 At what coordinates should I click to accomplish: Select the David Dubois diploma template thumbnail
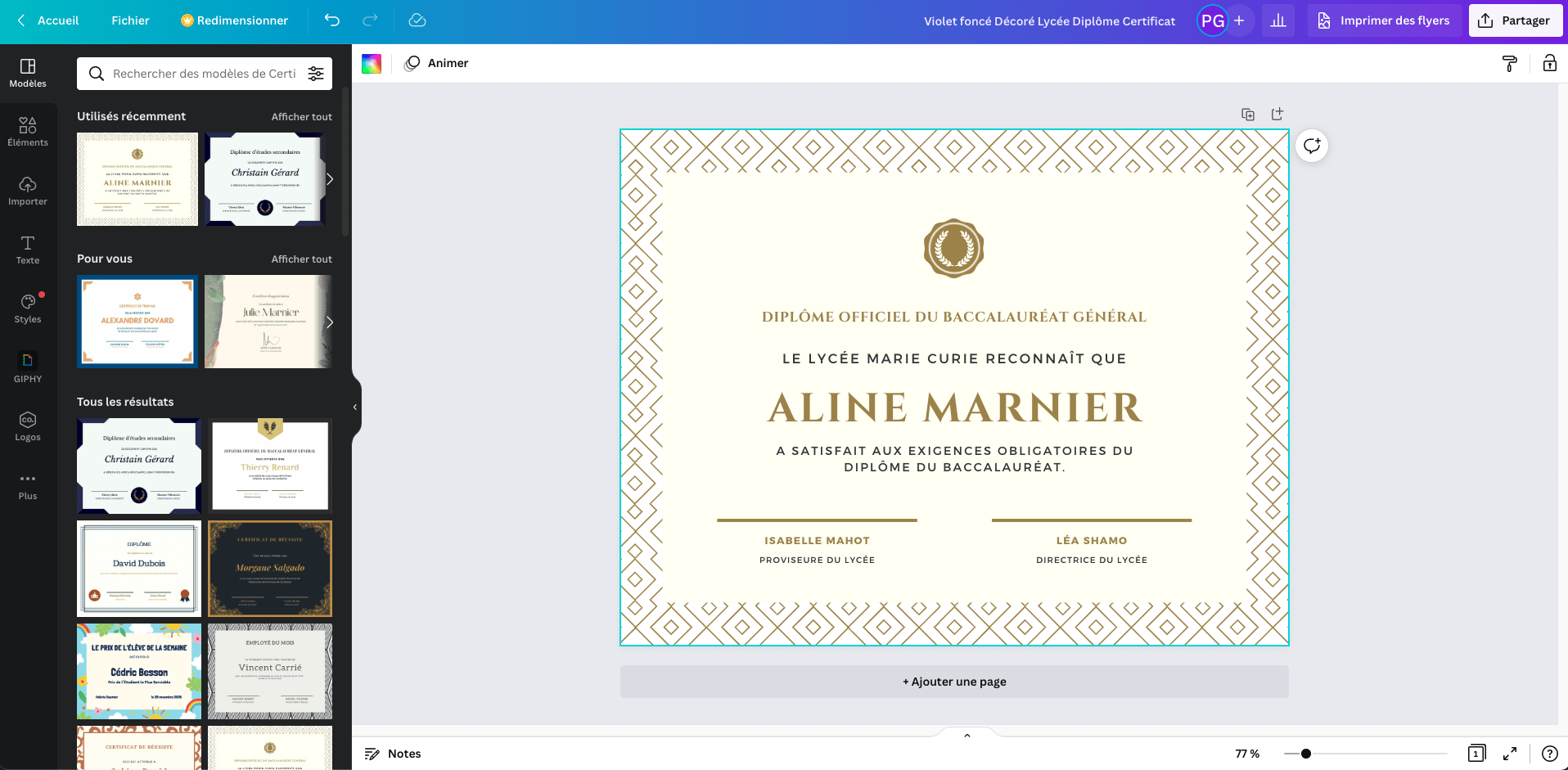[138, 568]
